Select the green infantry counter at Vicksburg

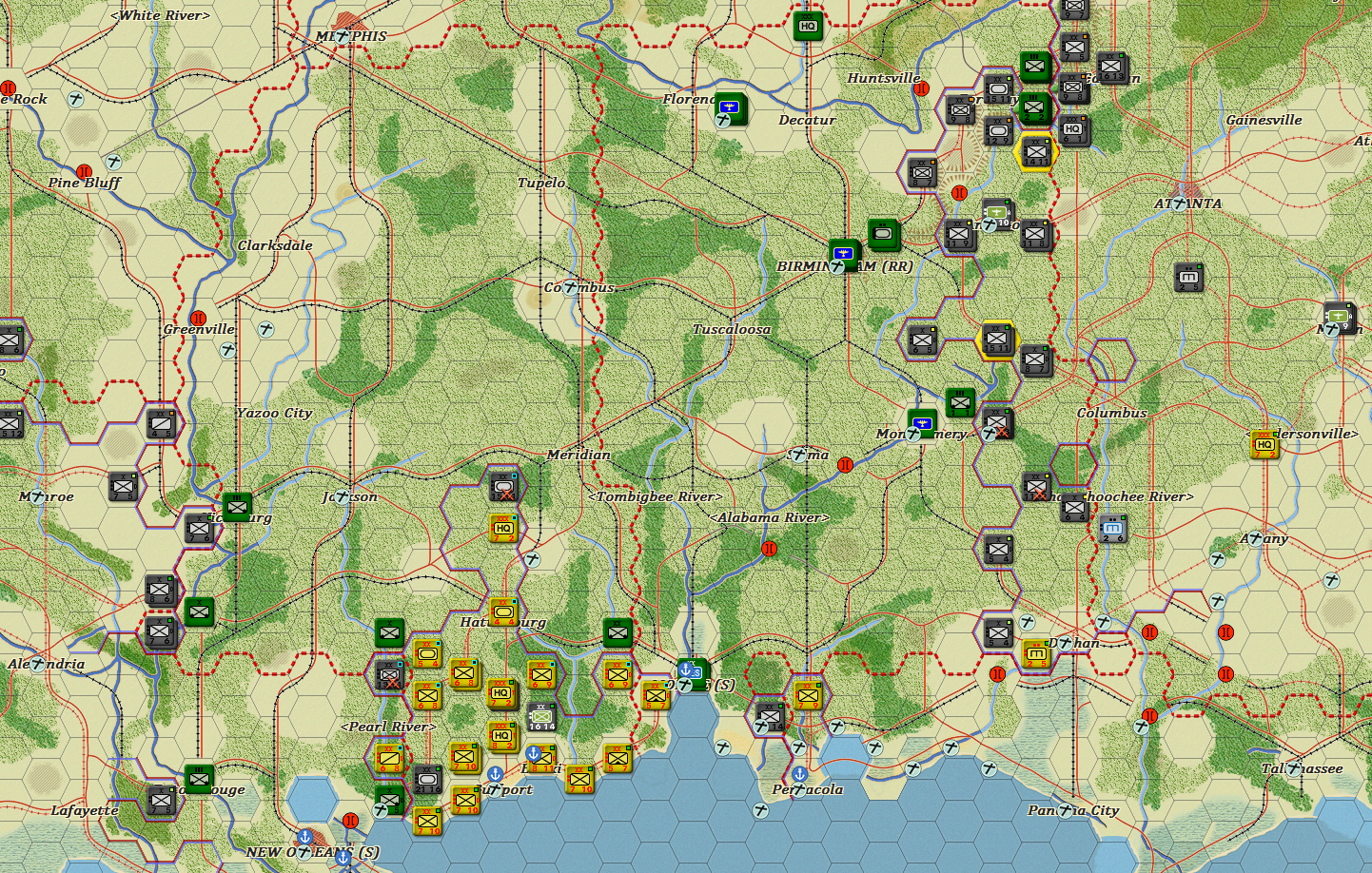[x=237, y=507]
